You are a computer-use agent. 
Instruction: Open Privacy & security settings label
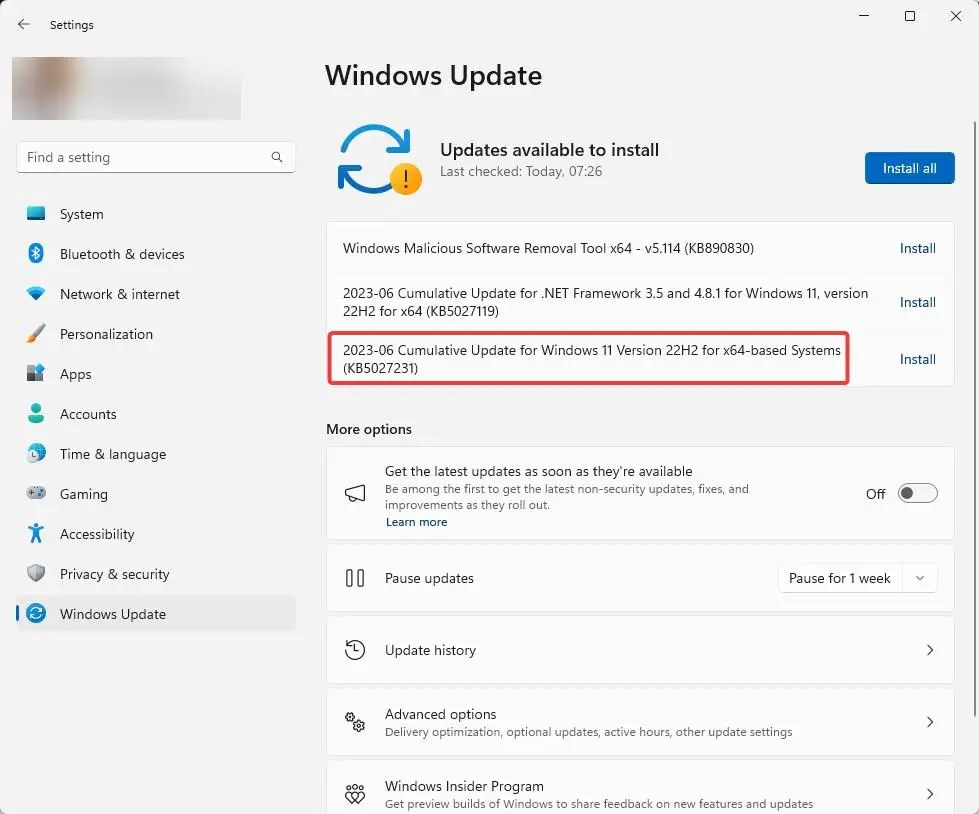point(114,574)
